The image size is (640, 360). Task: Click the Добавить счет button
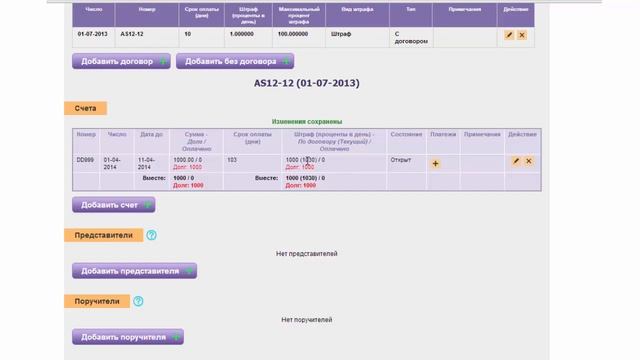pos(113,205)
